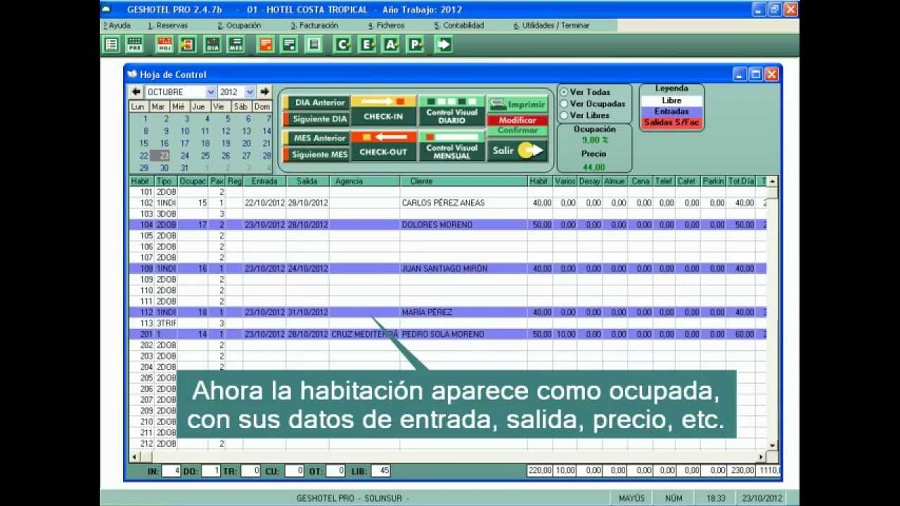Click the Siguiente DIA button

tap(316, 119)
